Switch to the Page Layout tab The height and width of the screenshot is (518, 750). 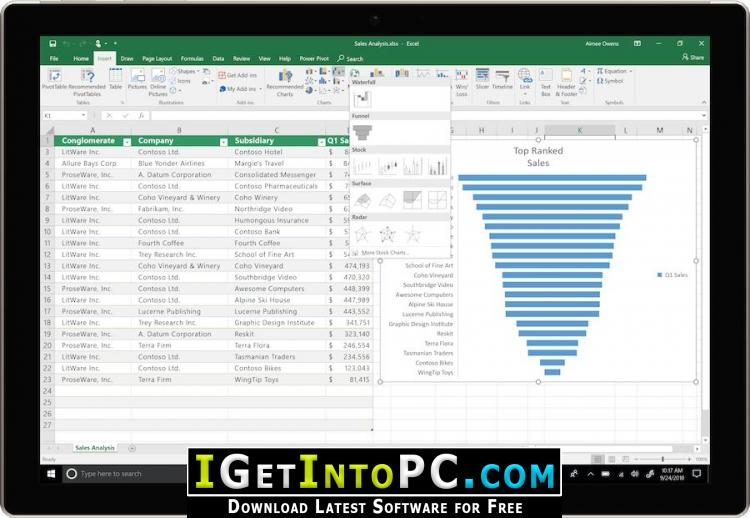pos(157,58)
